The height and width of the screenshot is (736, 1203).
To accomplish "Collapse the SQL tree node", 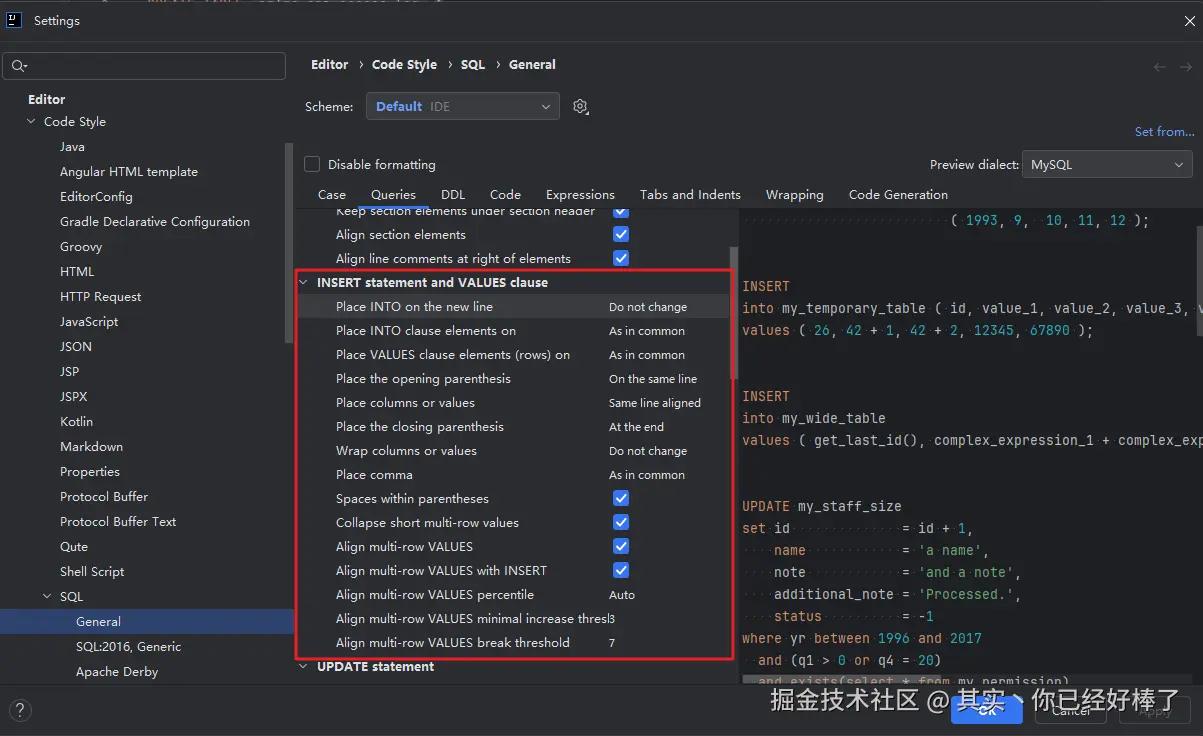I will click(47, 597).
